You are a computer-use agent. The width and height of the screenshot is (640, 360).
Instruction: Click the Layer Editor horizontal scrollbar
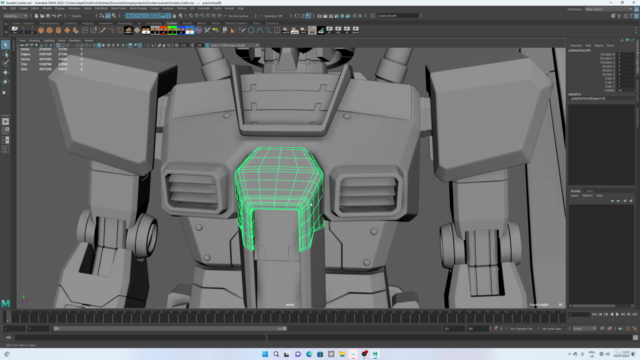(x=593, y=305)
